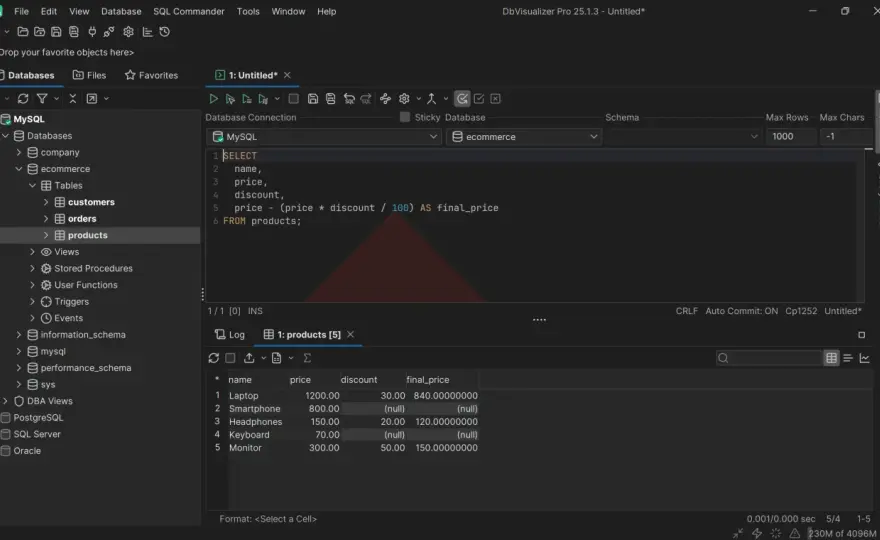The image size is (880, 540).
Task: Click the filter funnel in Databases panel
Action: pos(42,99)
